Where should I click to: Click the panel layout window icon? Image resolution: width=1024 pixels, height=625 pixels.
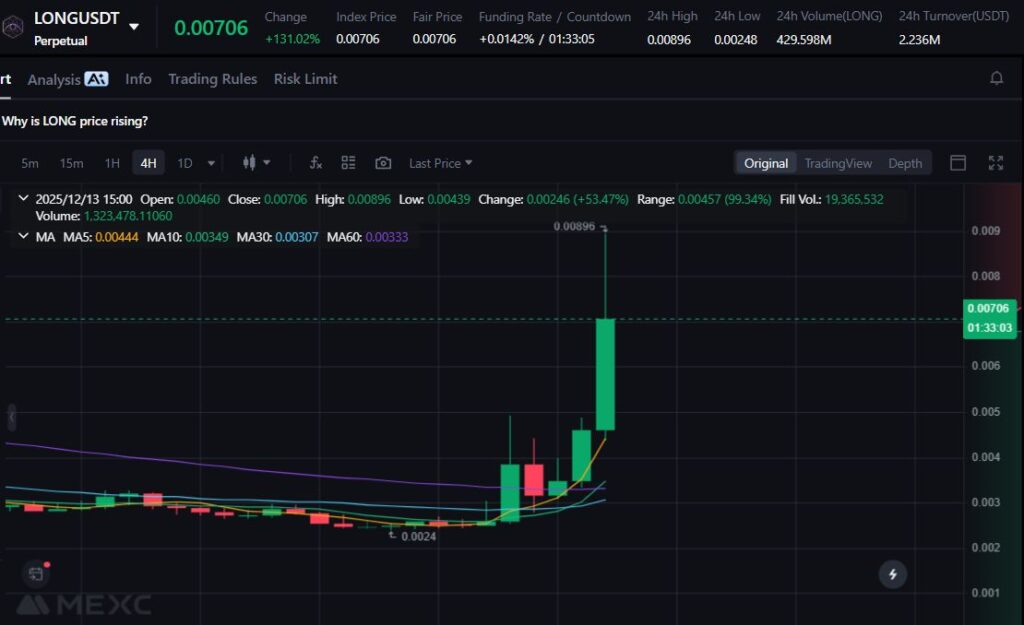click(x=957, y=163)
